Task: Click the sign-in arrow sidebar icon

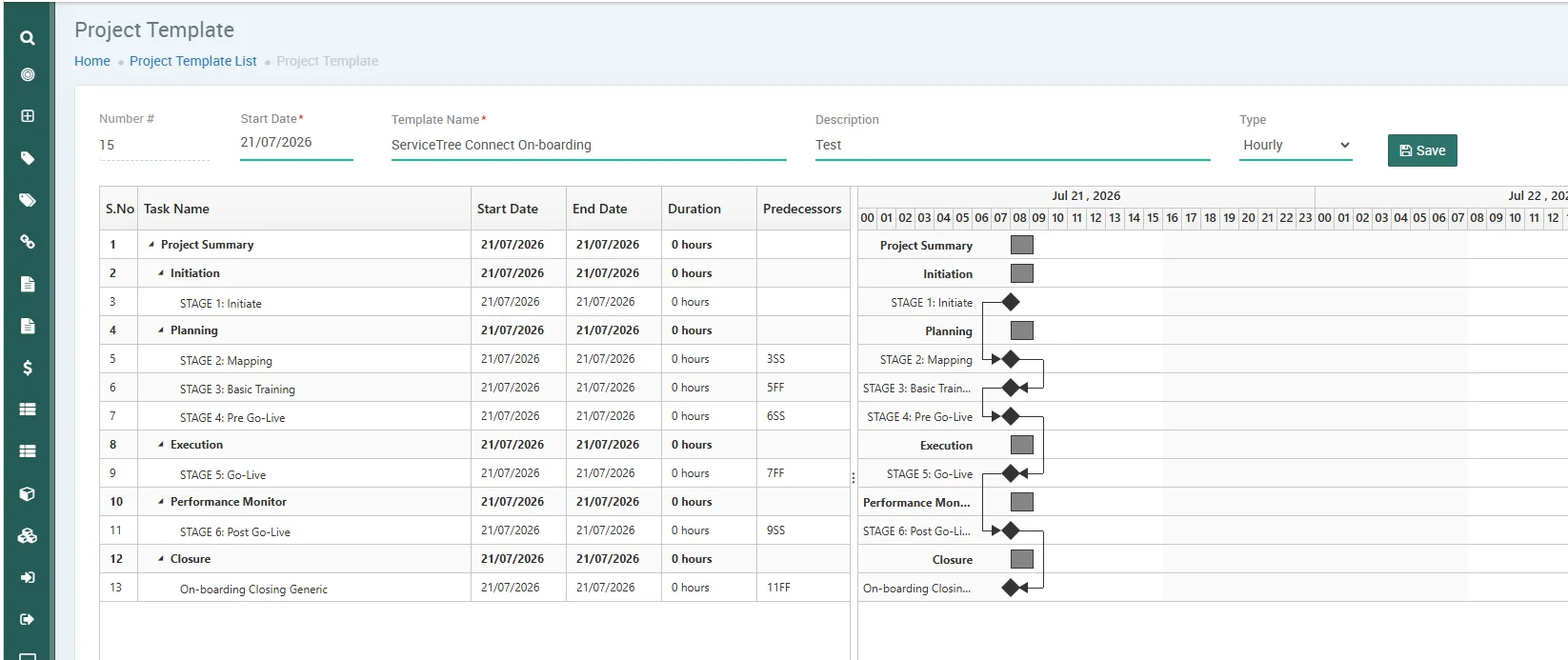Action: [28, 577]
